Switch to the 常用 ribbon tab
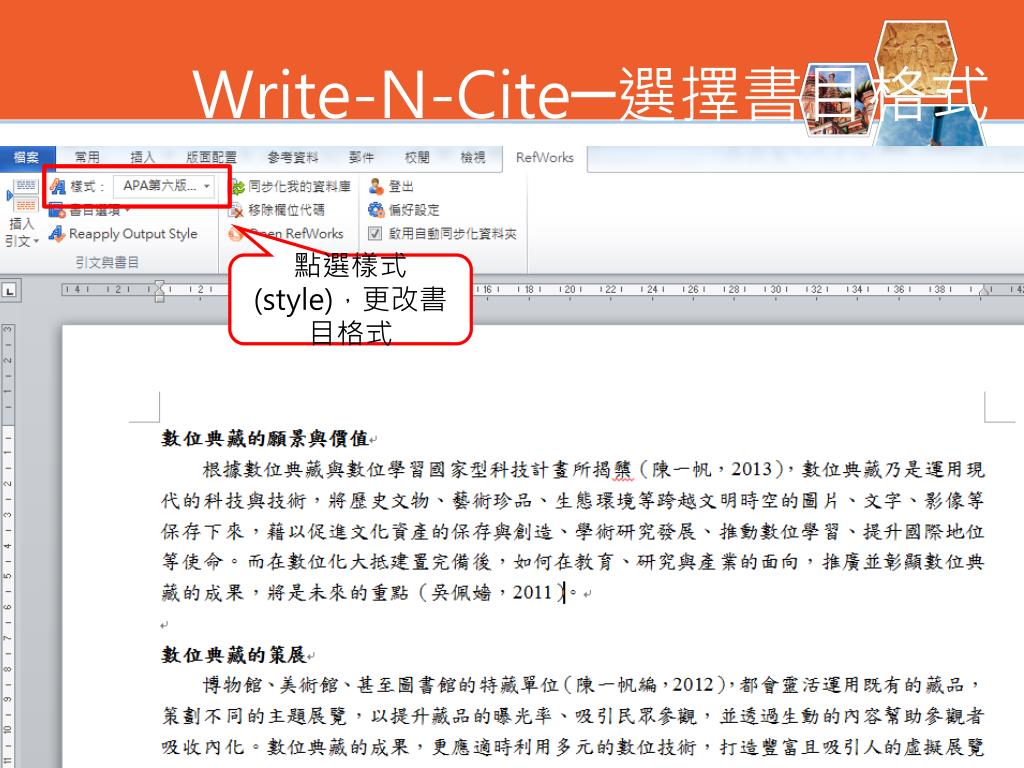 click(x=87, y=157)
